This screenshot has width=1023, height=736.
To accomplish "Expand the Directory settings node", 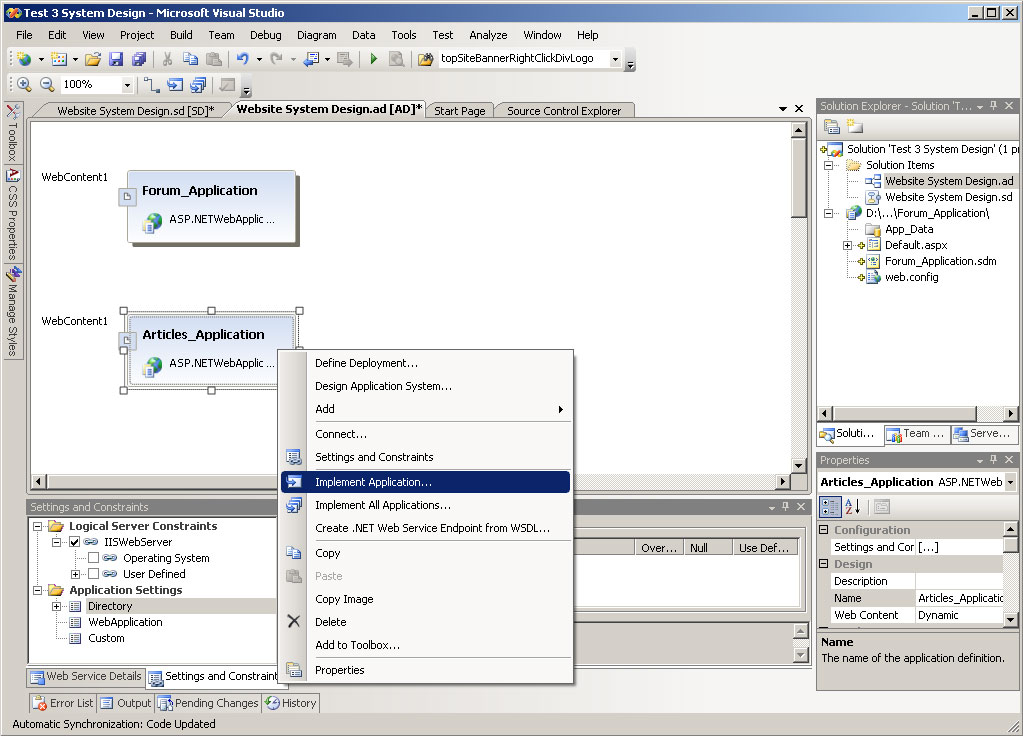I will coord(56,606).
